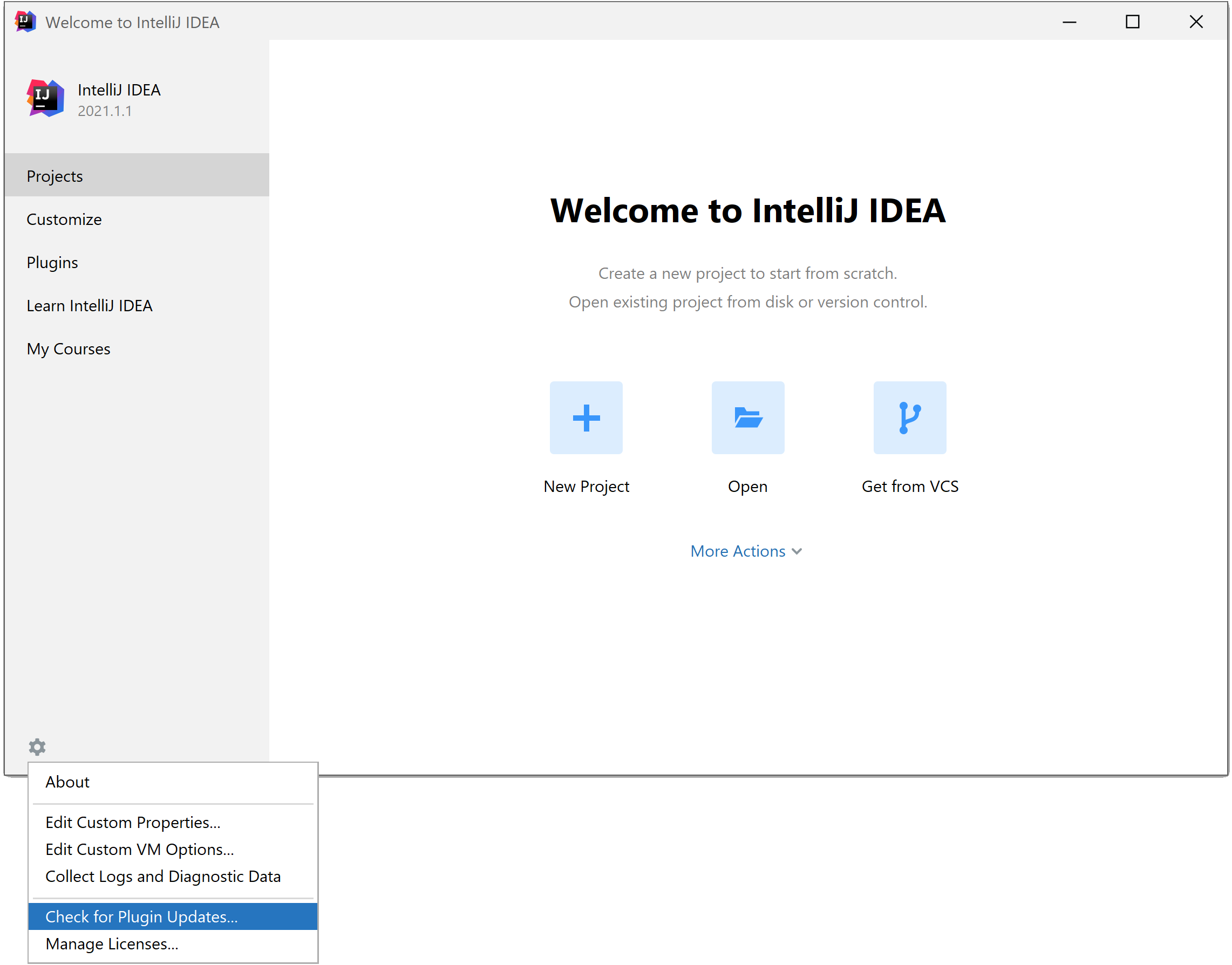Switch to the Plugins tab
1232x965 pixels.
[137, 262]
